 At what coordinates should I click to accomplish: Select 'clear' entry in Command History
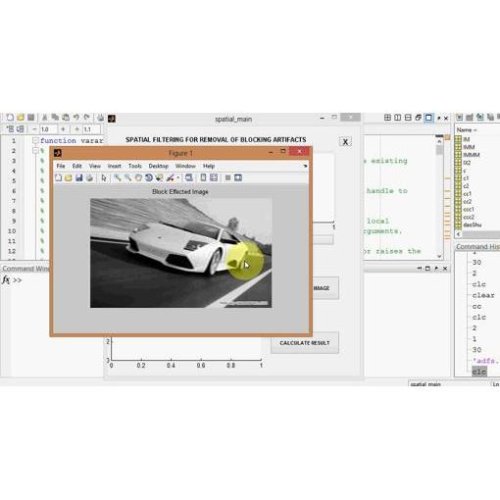pyautogui.click(x=483, y=295)
